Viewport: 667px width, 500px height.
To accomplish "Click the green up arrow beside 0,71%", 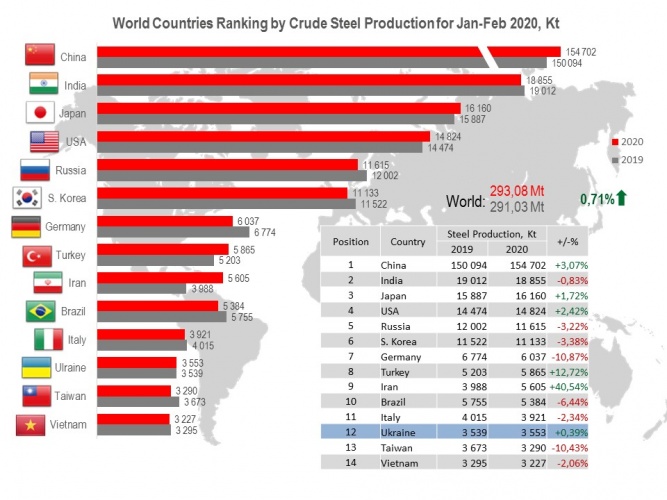I will (x=621, y=199).
